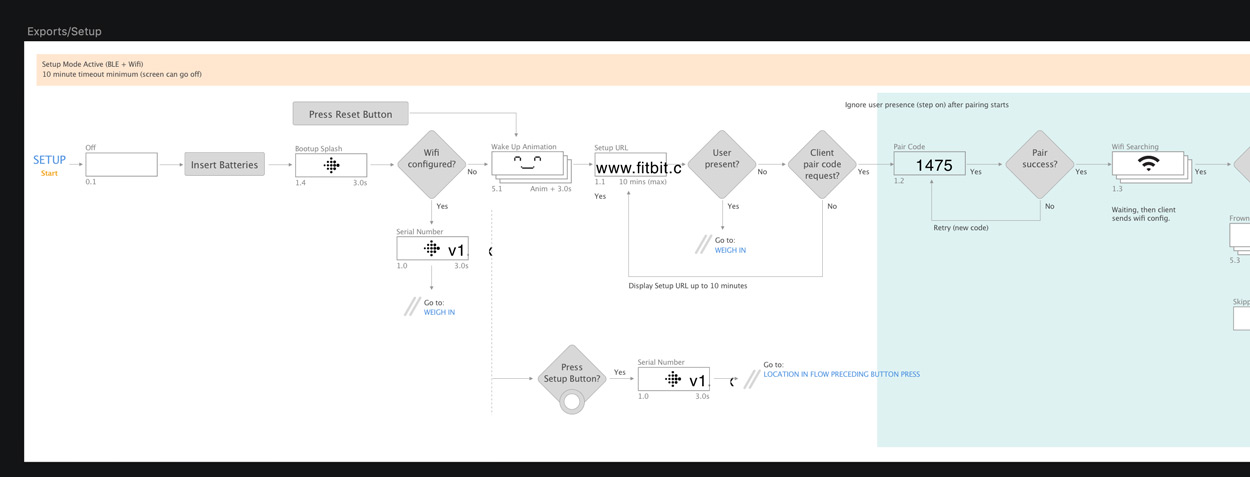Select the Pair success? decision diamond
Screen dimensions: 1250x477
pyautogui.click(x=1039, y=164)
